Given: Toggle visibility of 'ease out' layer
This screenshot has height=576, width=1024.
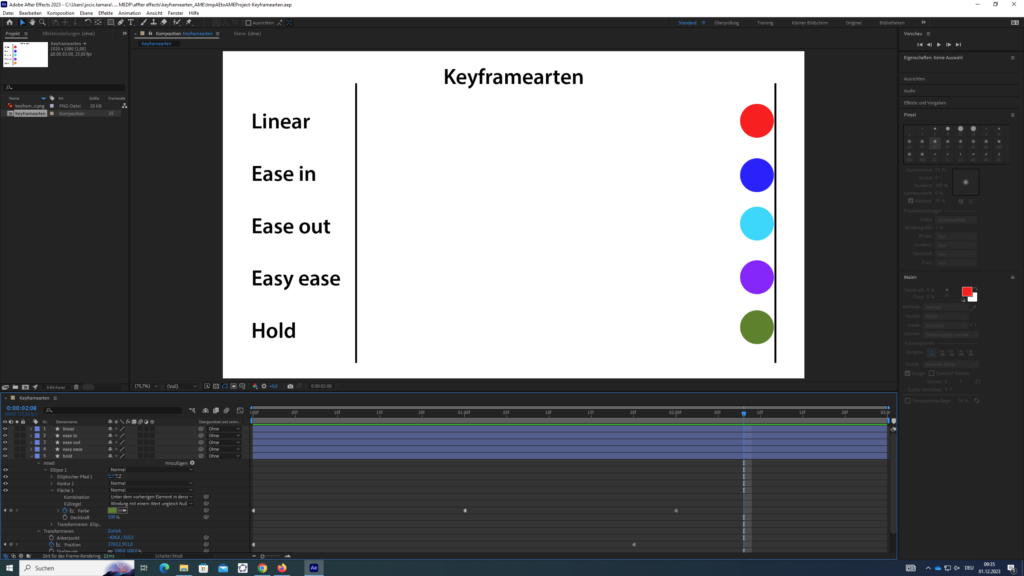Looking at the screenshot, I should click(5, 442).
